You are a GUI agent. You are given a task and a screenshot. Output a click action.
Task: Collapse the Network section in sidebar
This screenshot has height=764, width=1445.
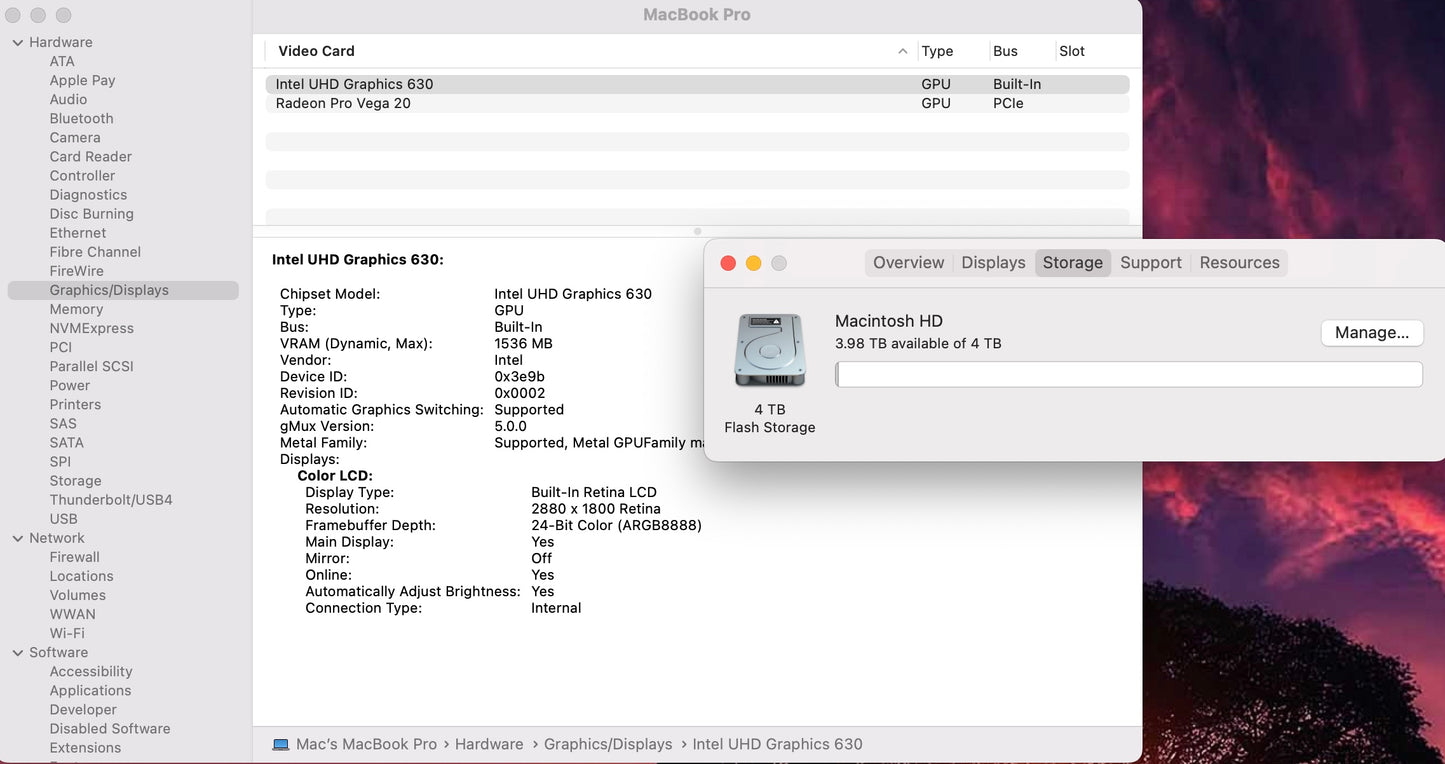pyautogui.click(x=18, y=538)
